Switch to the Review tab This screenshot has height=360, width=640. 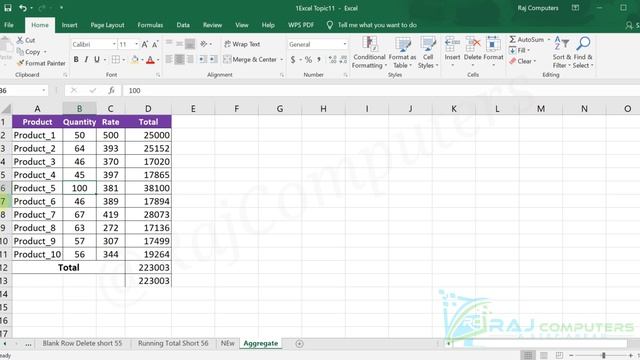click(212, 25)
